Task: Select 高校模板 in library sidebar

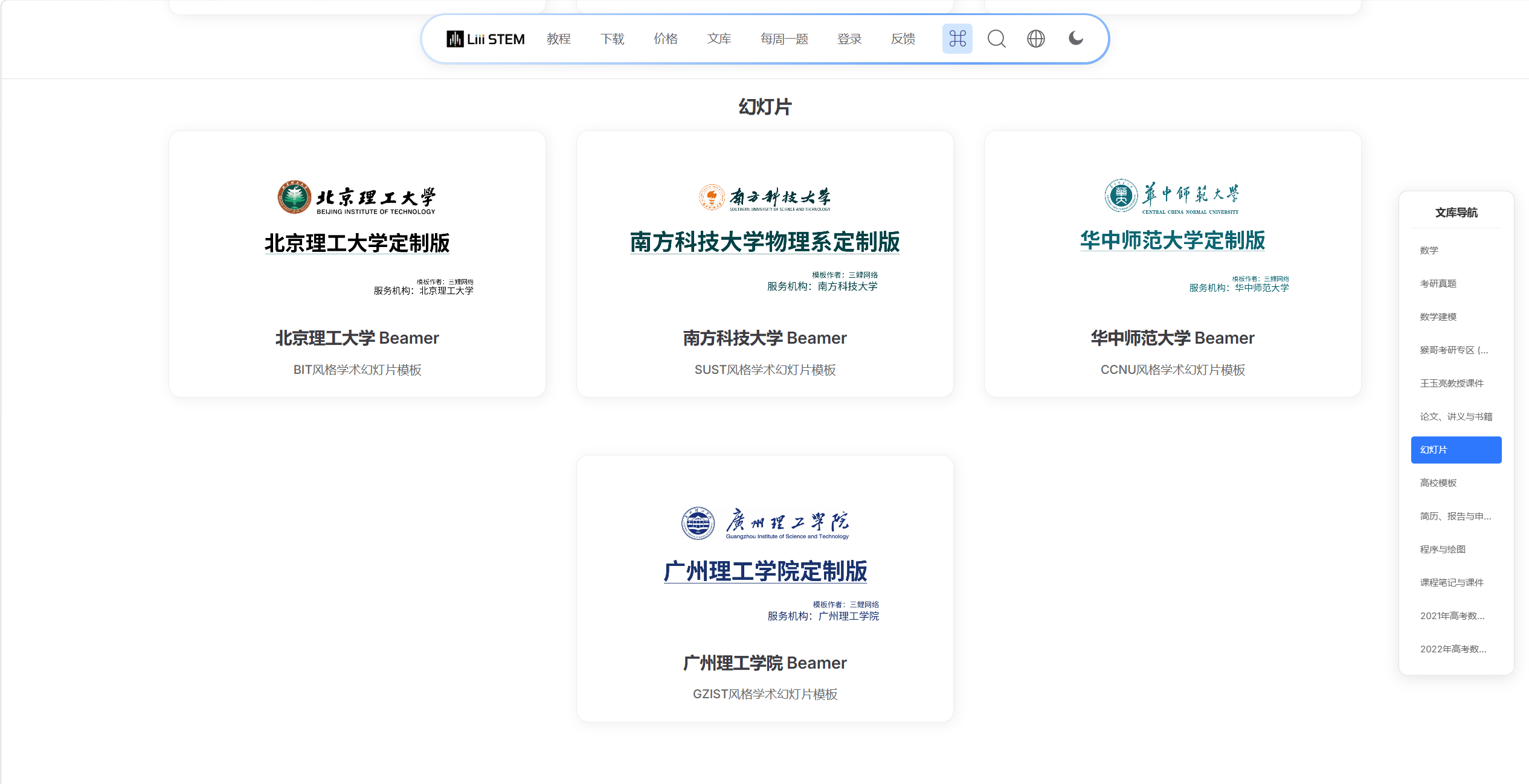Action: [1438, 483]
